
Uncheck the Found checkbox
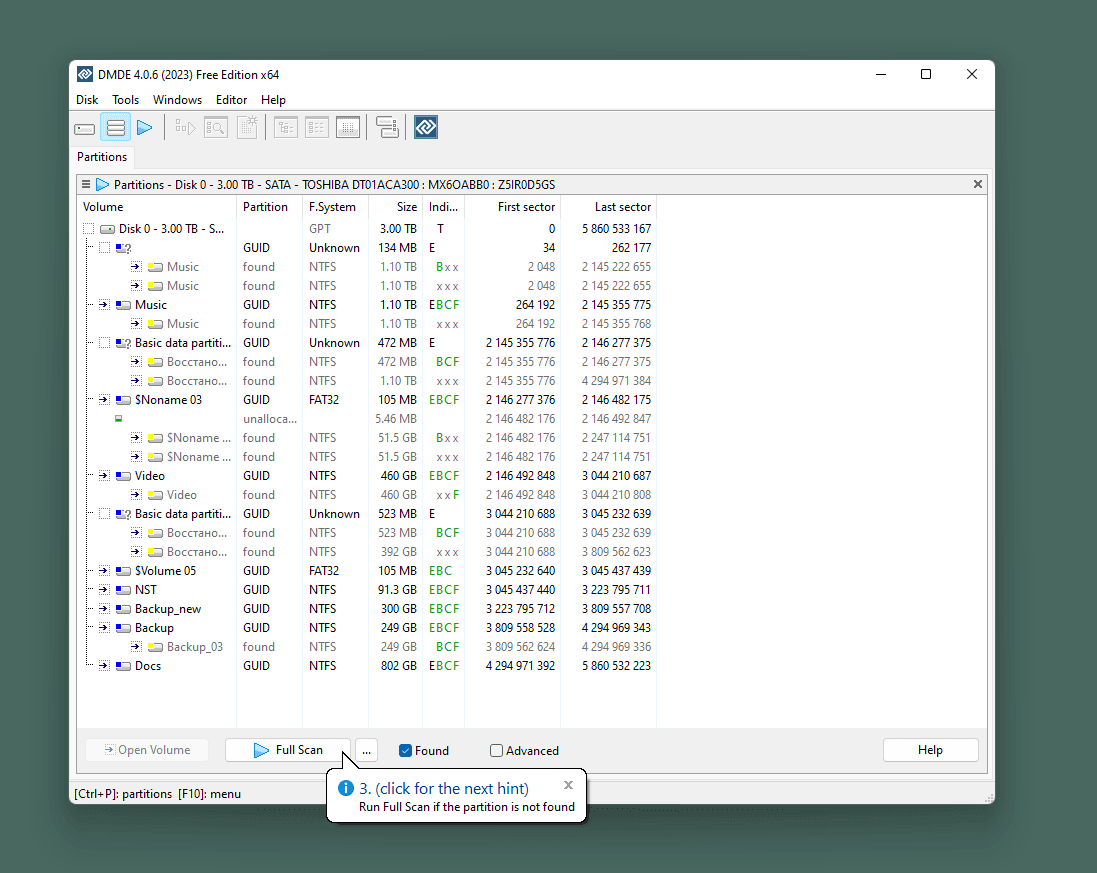point(405,751)
